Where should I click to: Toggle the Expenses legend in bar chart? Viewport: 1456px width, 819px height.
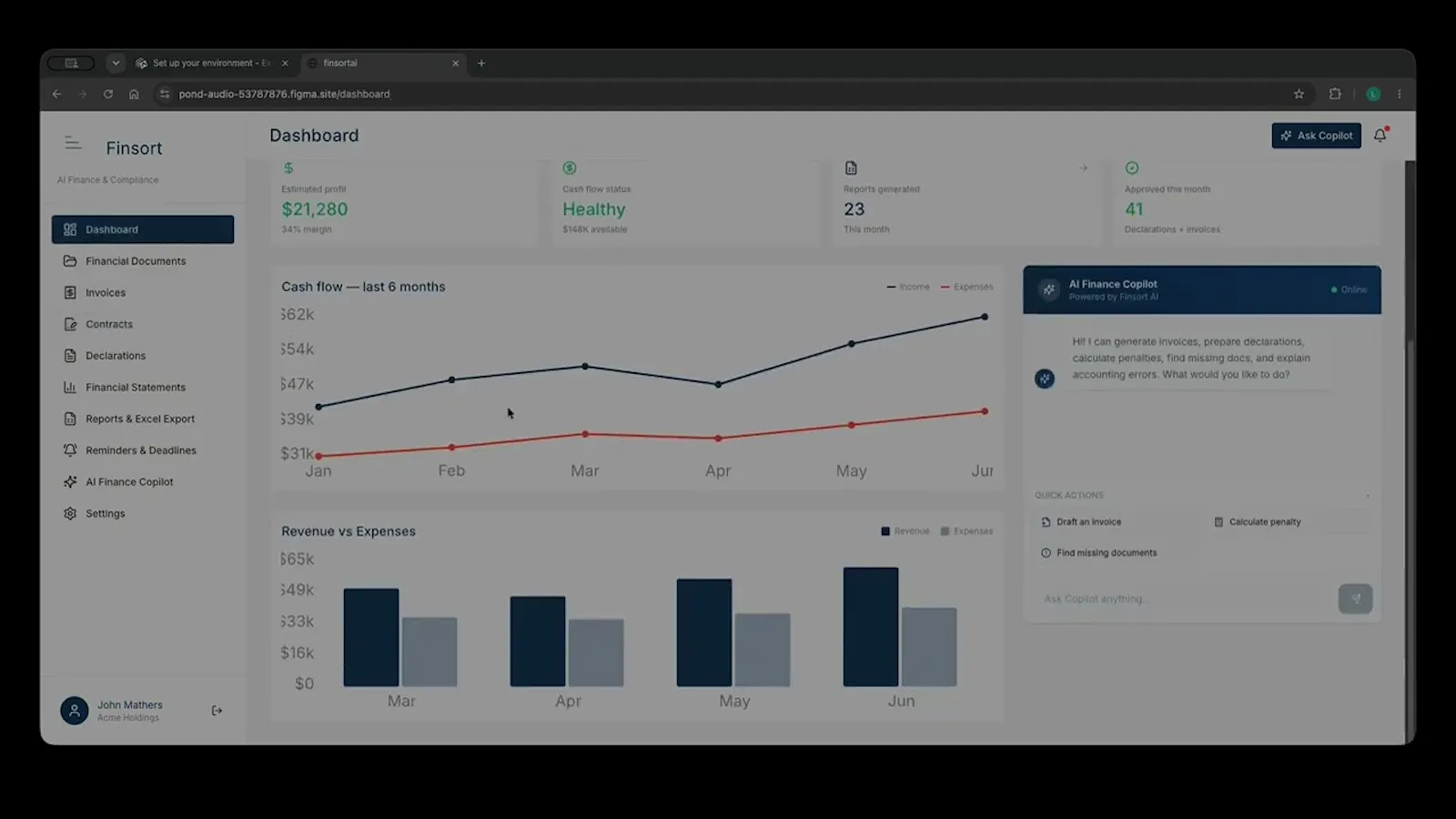pyautogui.click(x=966, y=531)
